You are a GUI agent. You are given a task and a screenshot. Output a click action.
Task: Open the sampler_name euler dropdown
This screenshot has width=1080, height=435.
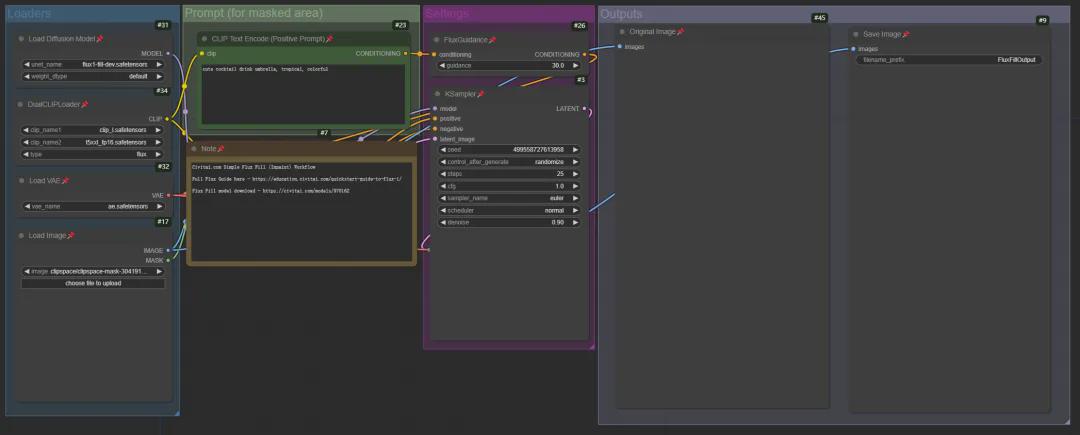(x=509, y=198)
